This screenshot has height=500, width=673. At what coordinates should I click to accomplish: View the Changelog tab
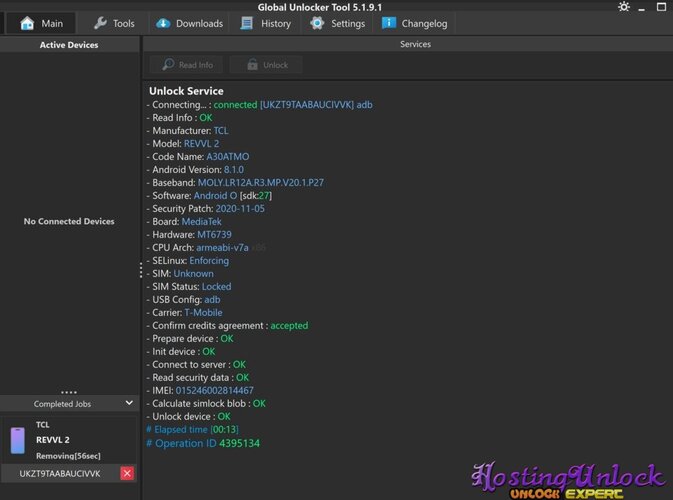pyautogui.click(x=414, y=23)
